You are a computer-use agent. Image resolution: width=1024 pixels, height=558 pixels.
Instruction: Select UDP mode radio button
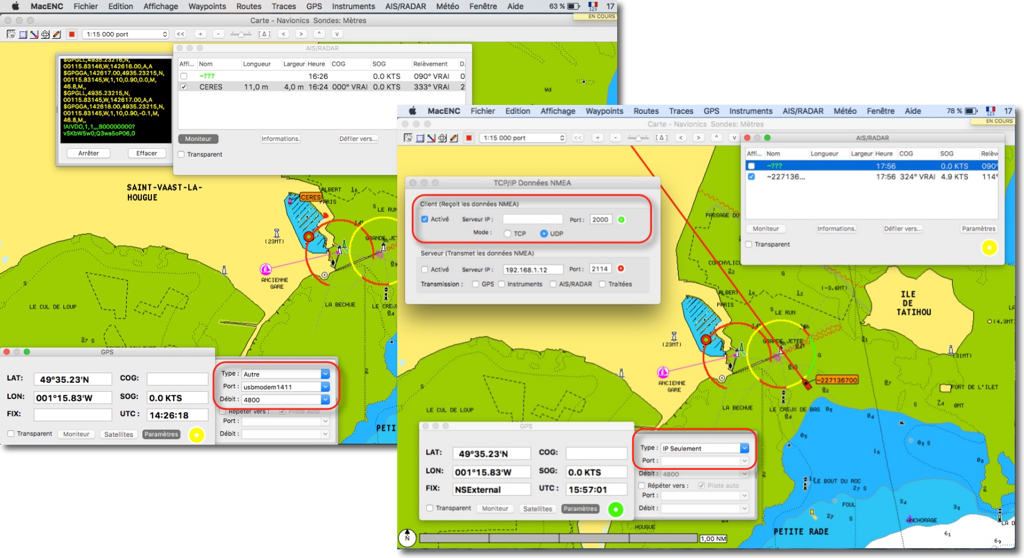click(x=543, y=233)
